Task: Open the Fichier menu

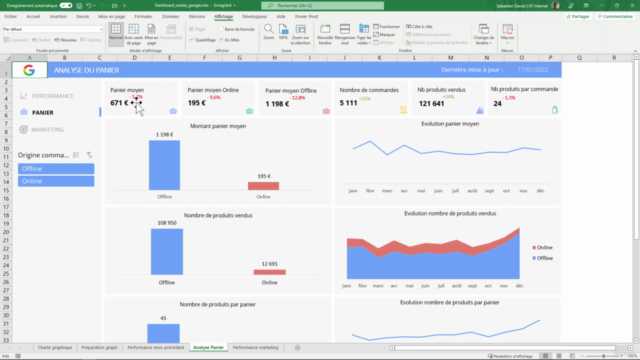Action: pyautogui.click(x=11, y=17)
